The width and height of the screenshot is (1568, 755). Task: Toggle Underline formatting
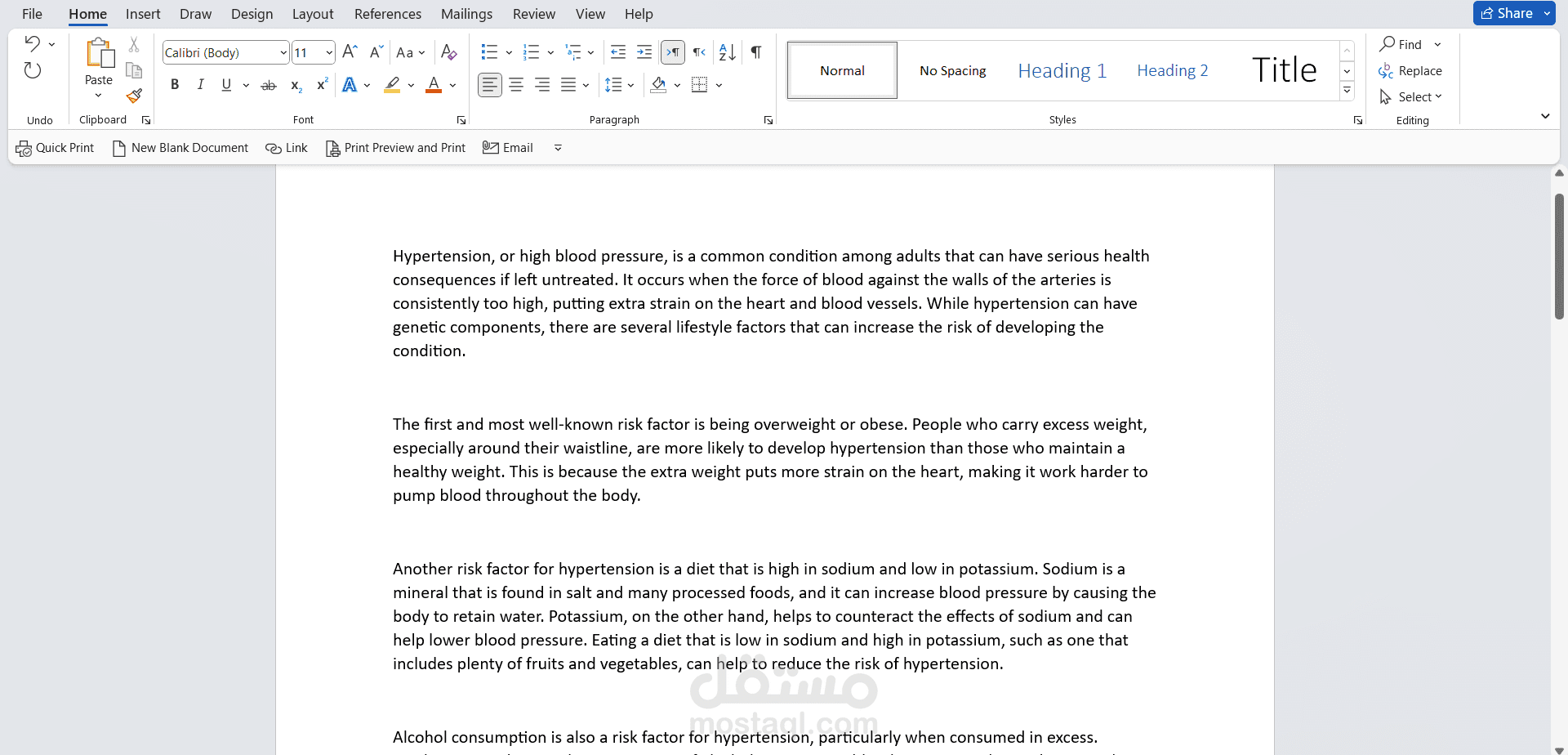click(x=226, y=85)
